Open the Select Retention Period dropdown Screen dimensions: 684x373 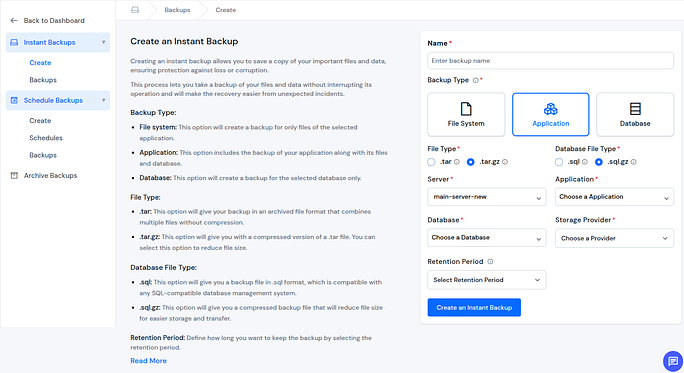[x=487, y=280]
